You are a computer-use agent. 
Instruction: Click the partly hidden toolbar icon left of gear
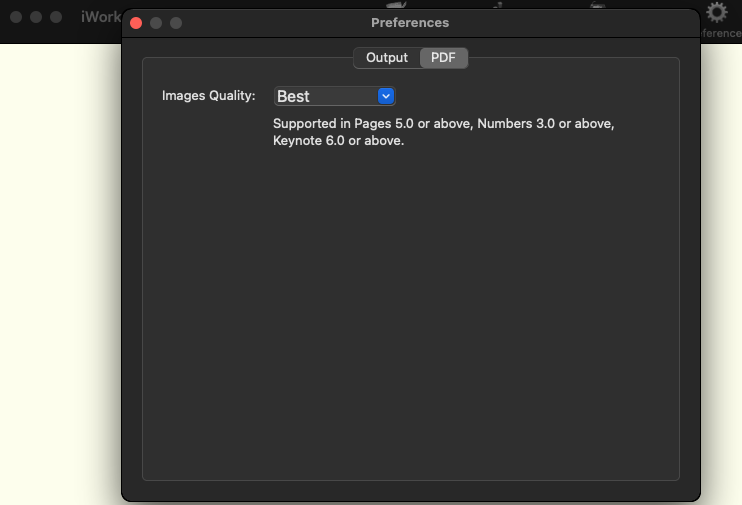598,5
